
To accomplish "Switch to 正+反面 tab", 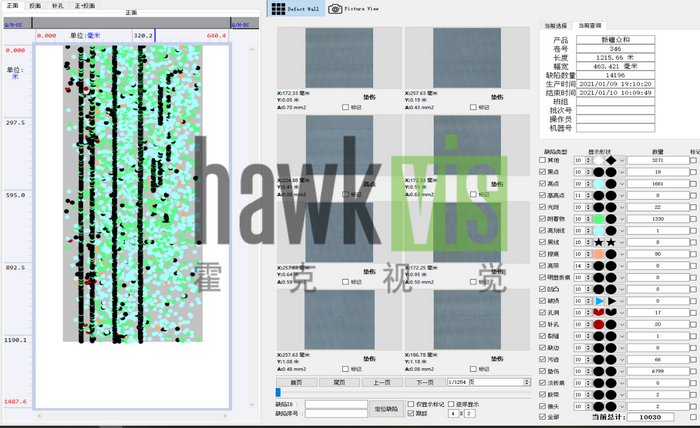I will (85, 5).
